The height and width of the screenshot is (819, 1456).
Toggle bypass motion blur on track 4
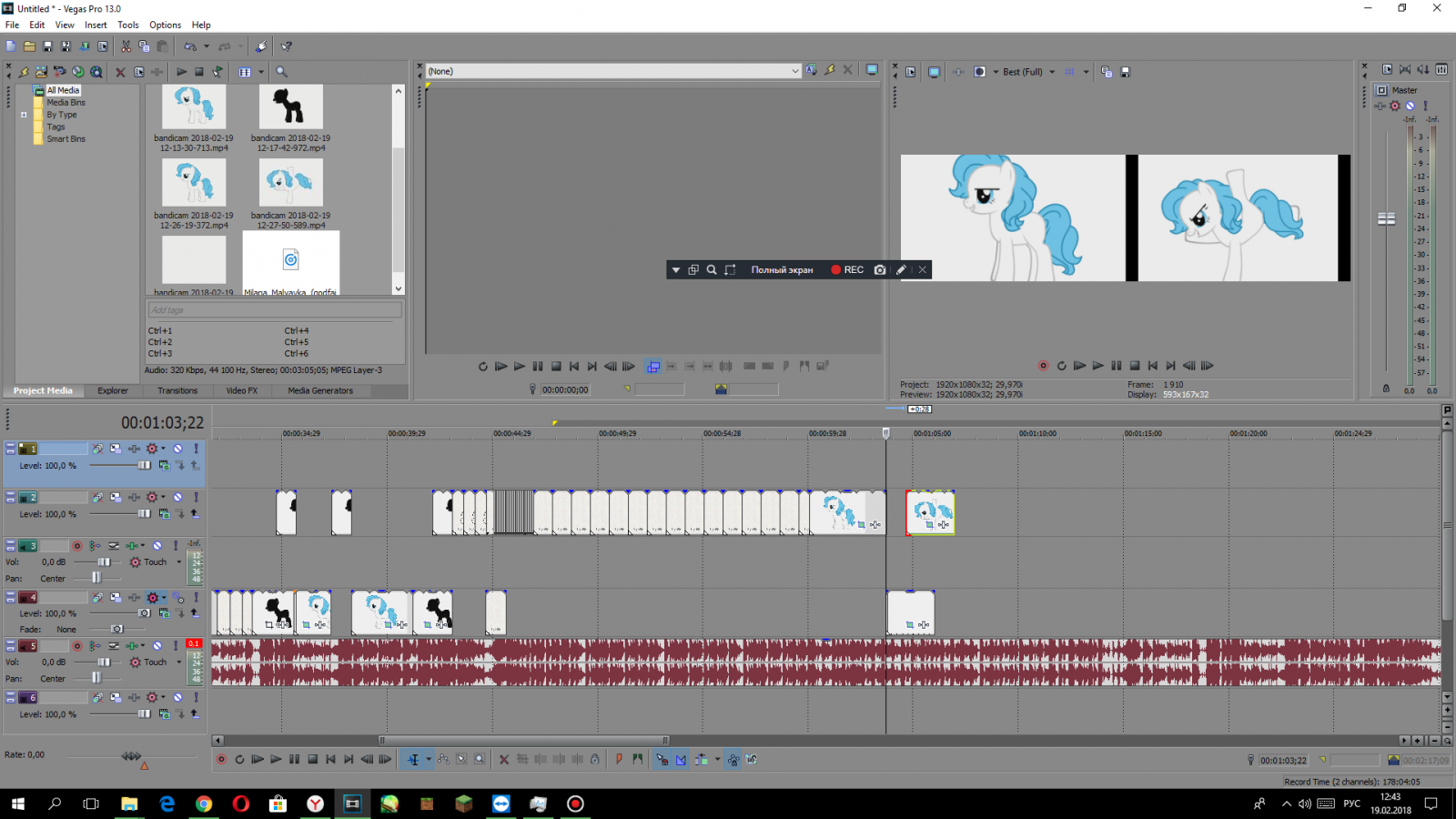(98, 598)
